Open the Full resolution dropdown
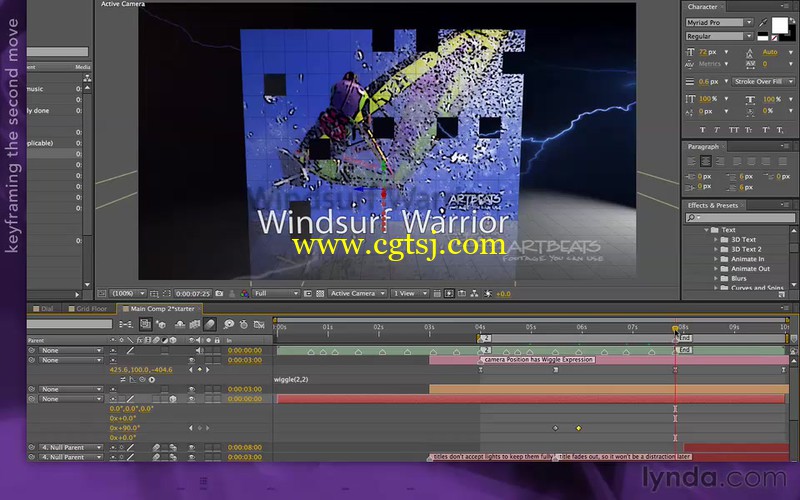 (x=276, y=293)
